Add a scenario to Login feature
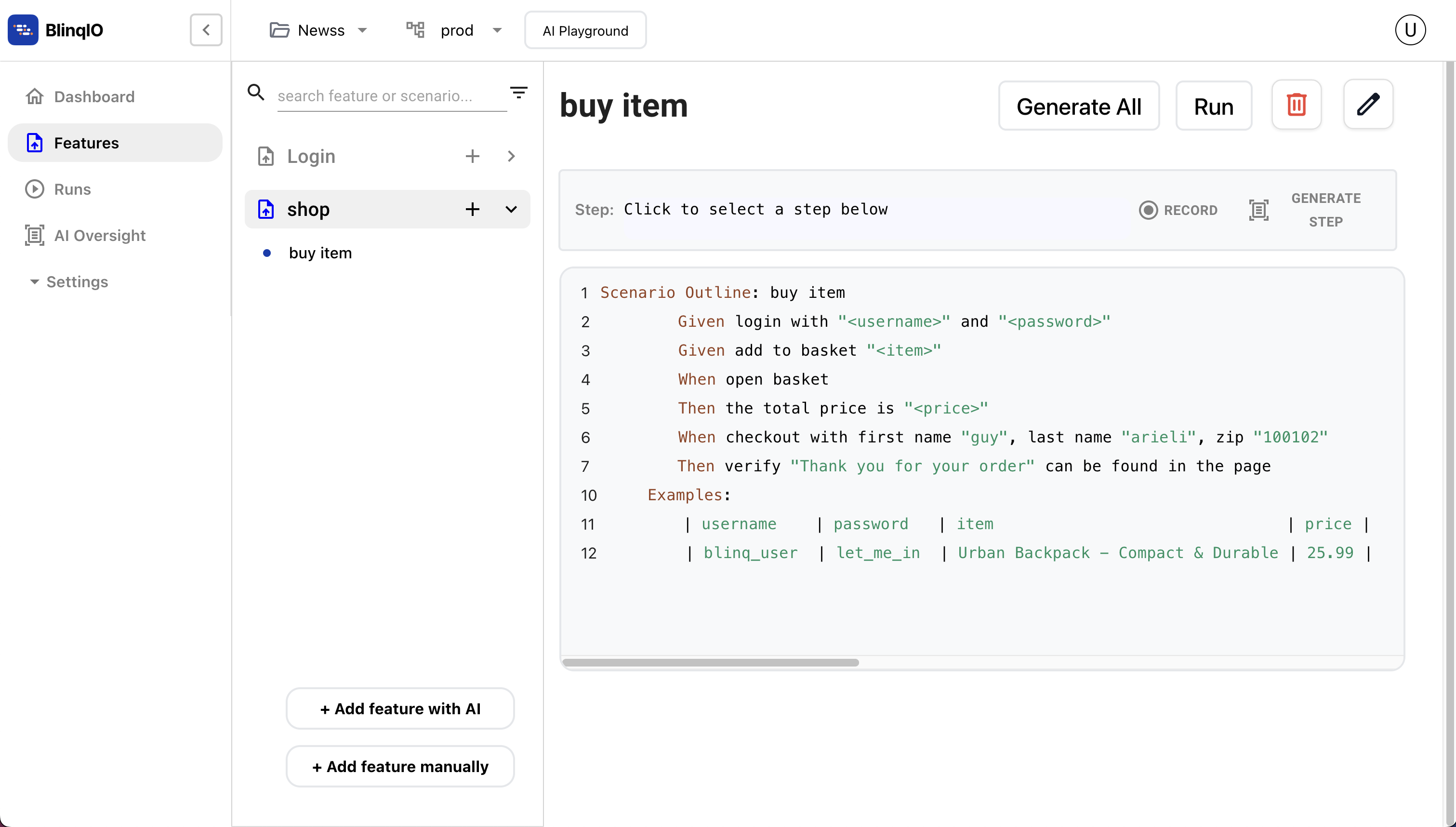Viewport: 1456px width, 827px height. (472, 156)
